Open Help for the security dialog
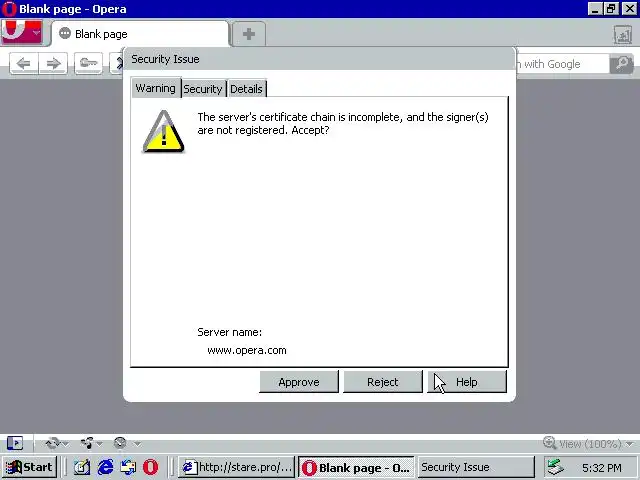Screen dimensions: 640x480 pyautogui.click(x=467, y=382)
